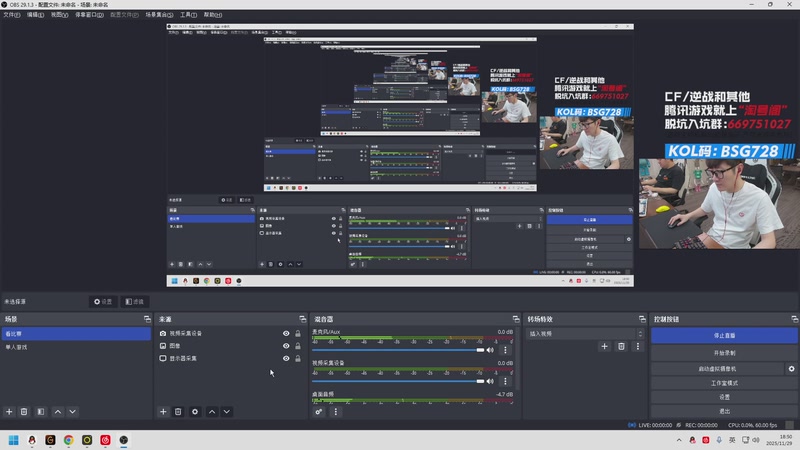Click the webcam thumbnail in the preview
The image size is (800, 450).
719,203
